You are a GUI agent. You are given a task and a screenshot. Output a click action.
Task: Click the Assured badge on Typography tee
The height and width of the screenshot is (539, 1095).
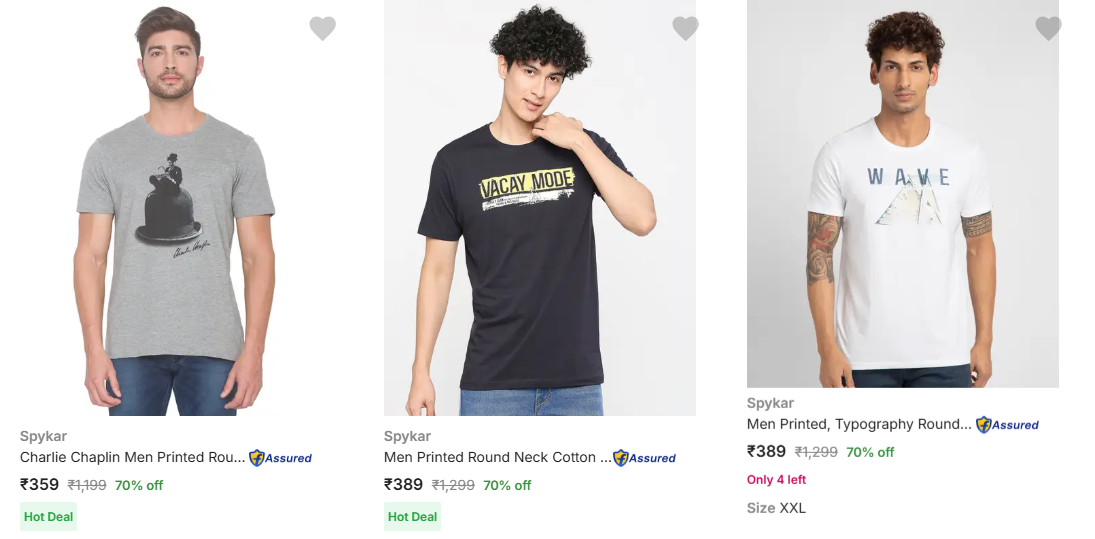(x=1008, y=425)
